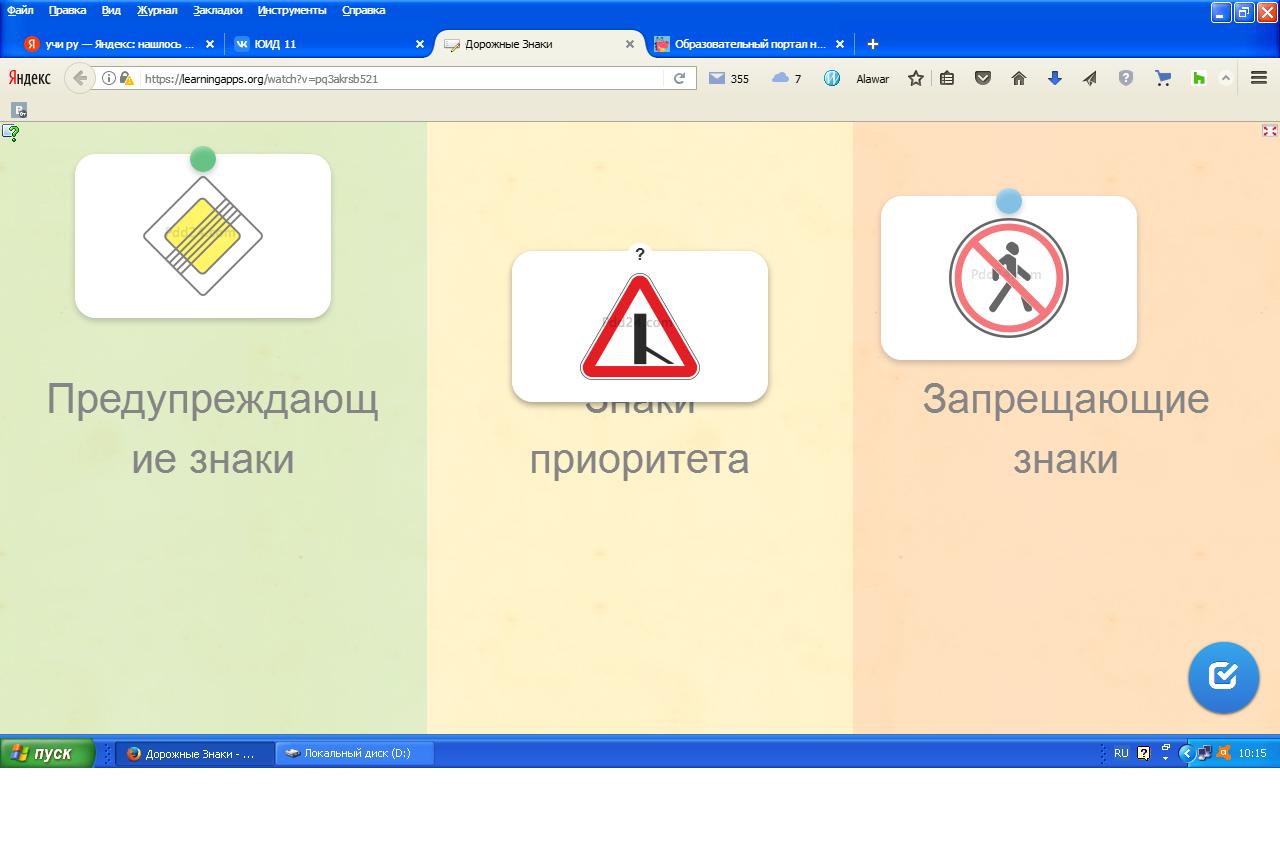Show site information via the info icon
This screenshot has width=1280, height=867.
[x=109, y=78]
